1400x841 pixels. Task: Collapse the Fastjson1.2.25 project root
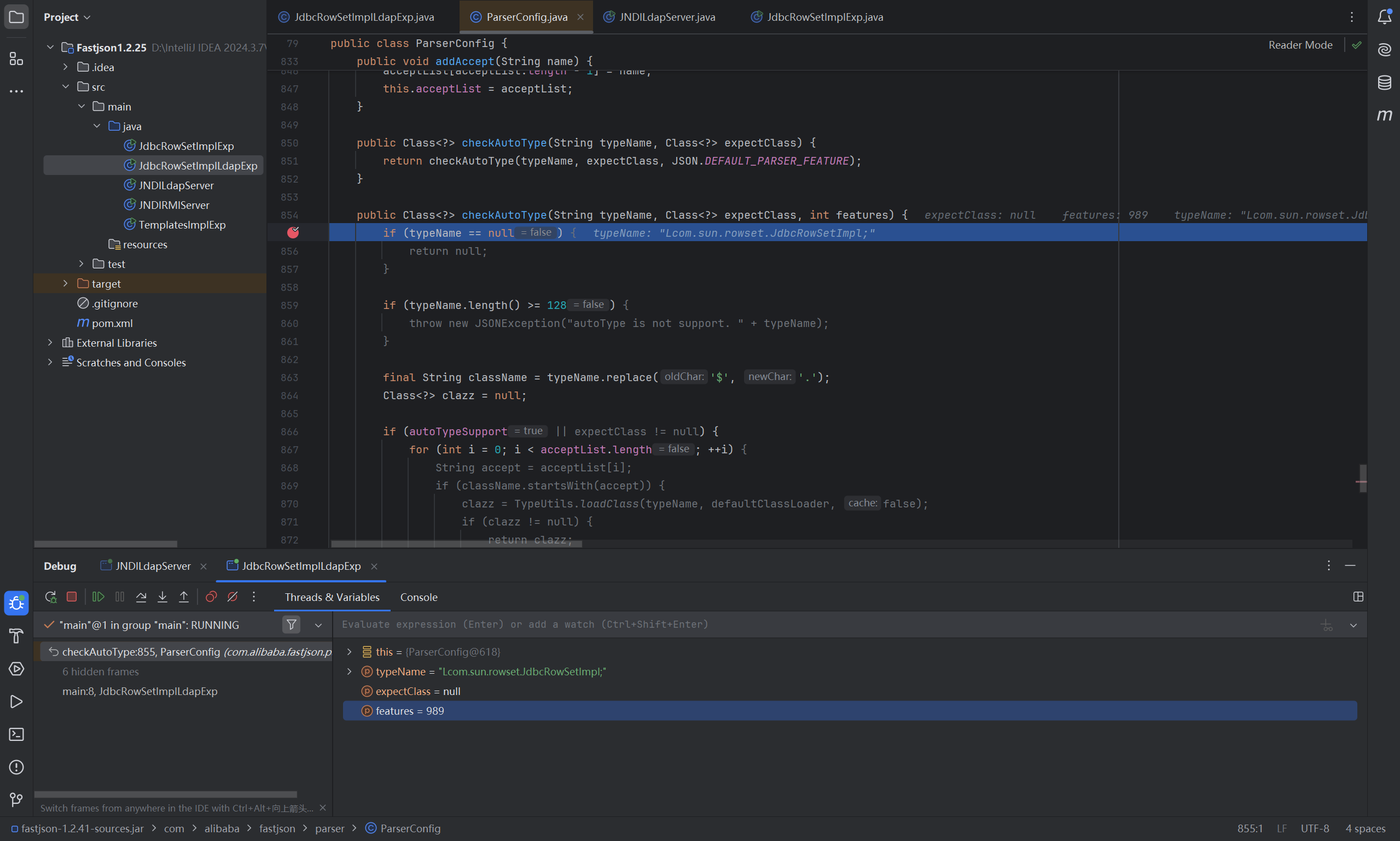click(50, 47)
